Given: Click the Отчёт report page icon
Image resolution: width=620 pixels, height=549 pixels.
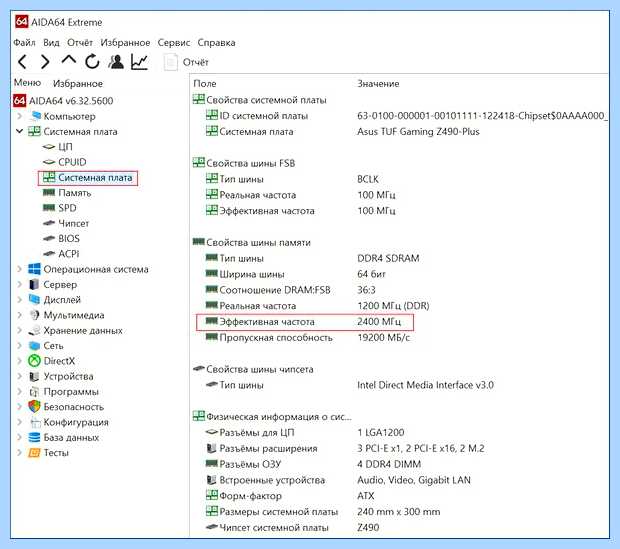Looking at the screenshot, I should pyautogui.click(x=170, y=62).
